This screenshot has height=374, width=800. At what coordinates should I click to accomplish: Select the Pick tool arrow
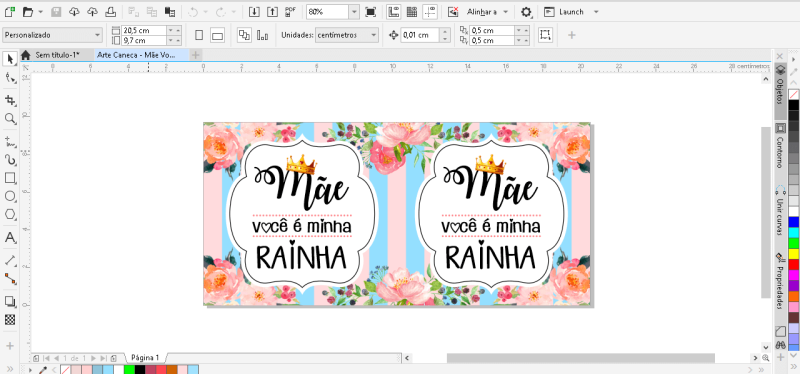point(10,59)
